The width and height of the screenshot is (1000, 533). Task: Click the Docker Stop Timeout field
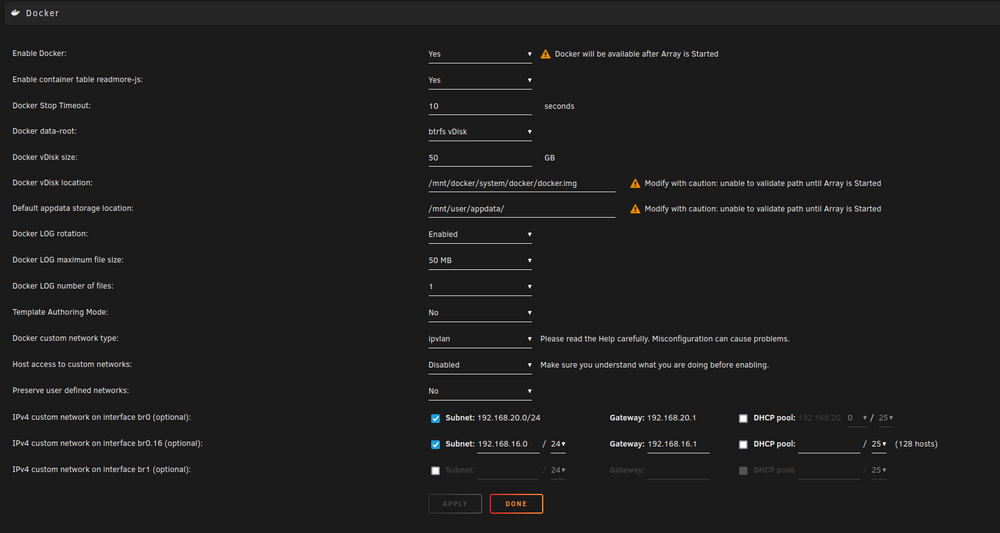coord(480,106)
